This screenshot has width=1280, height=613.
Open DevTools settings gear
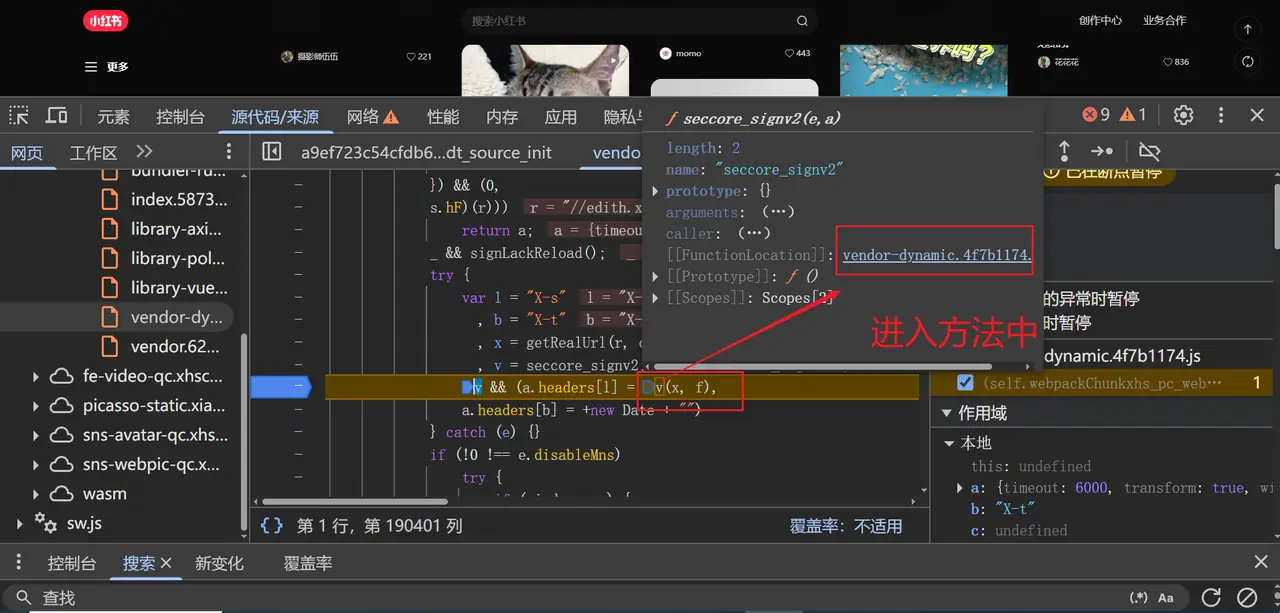1183,115
